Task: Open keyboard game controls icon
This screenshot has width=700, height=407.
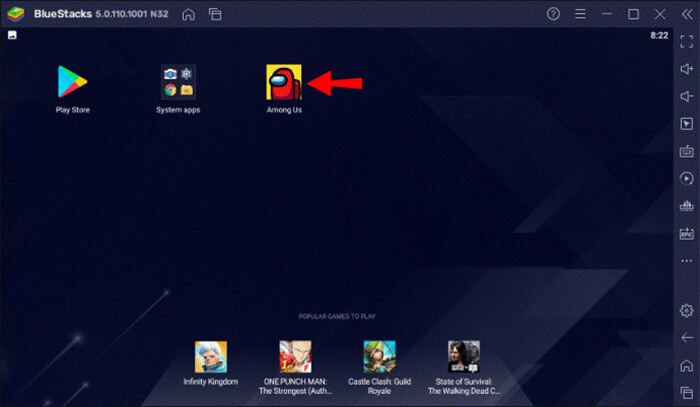Action: 687,151
